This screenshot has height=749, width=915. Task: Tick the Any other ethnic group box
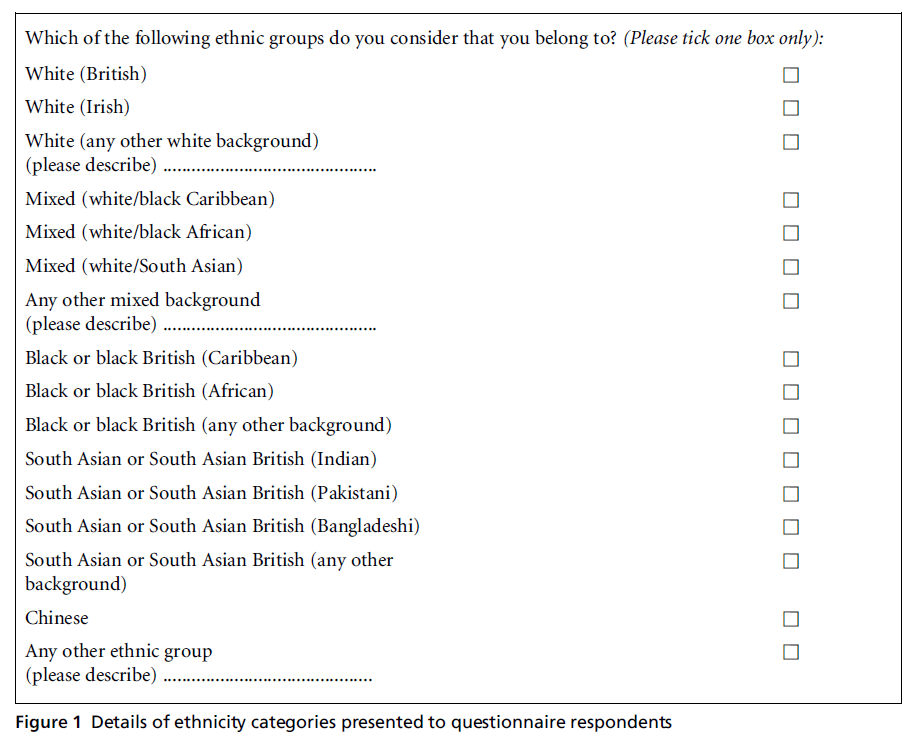tap(791, 652)
